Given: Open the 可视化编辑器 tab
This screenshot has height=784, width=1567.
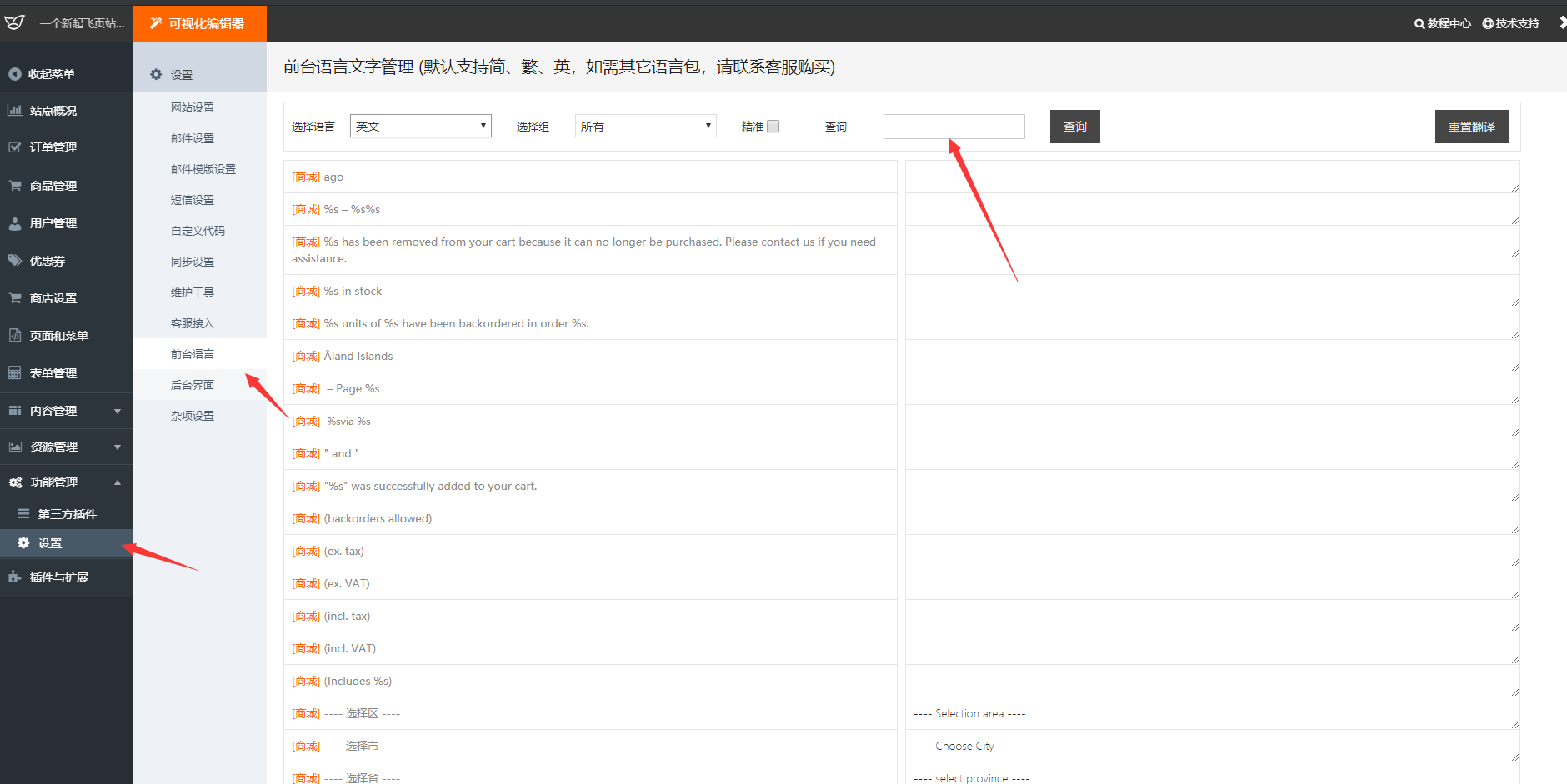Looking at the screenshot, I should (200, 23).
